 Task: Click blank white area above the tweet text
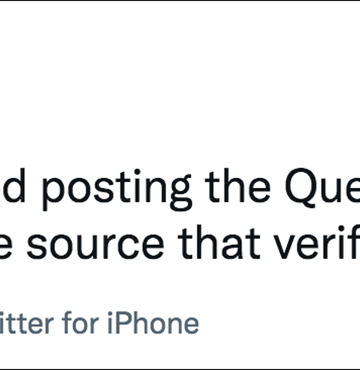point(180,83)
